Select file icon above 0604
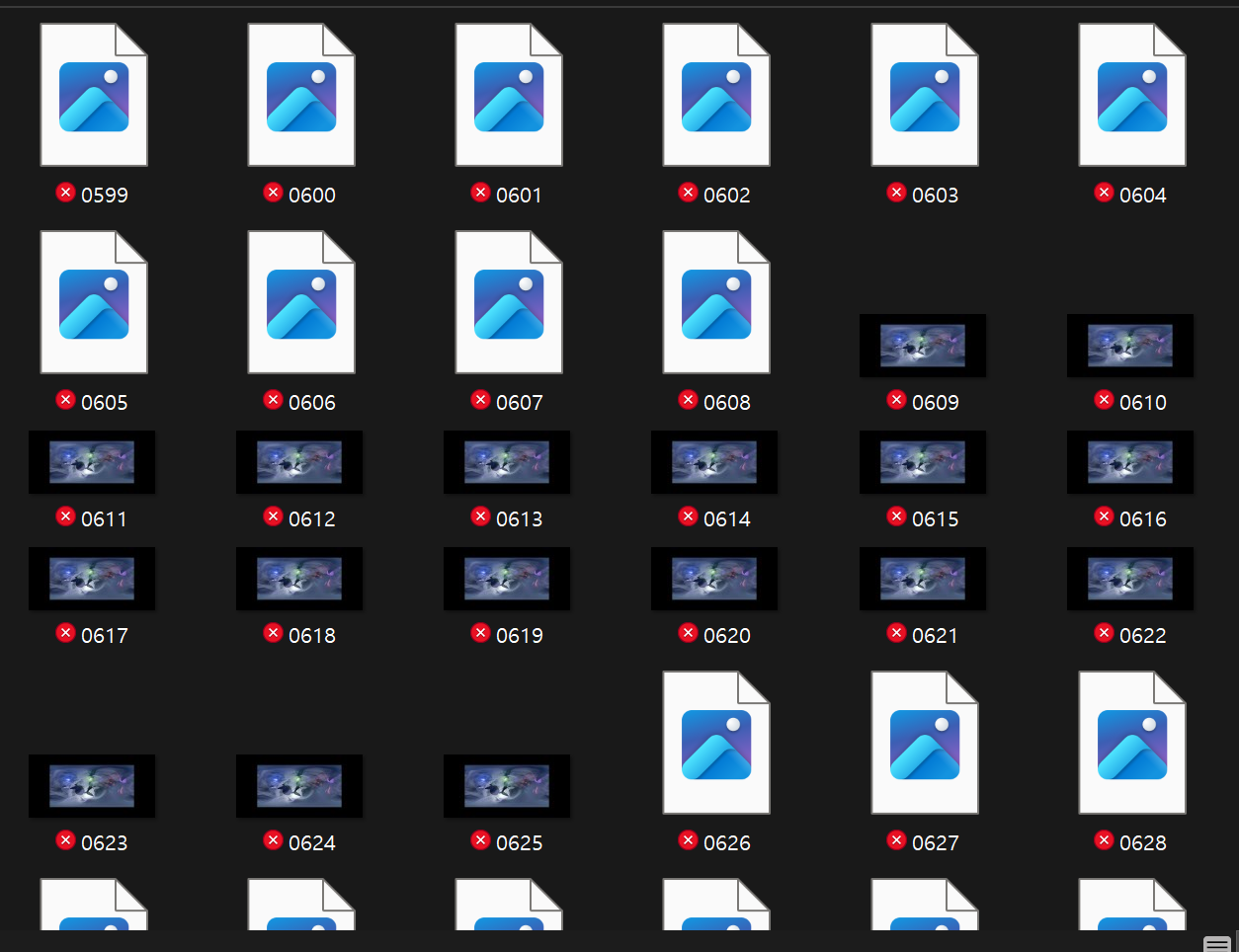 pos(1132,95)
